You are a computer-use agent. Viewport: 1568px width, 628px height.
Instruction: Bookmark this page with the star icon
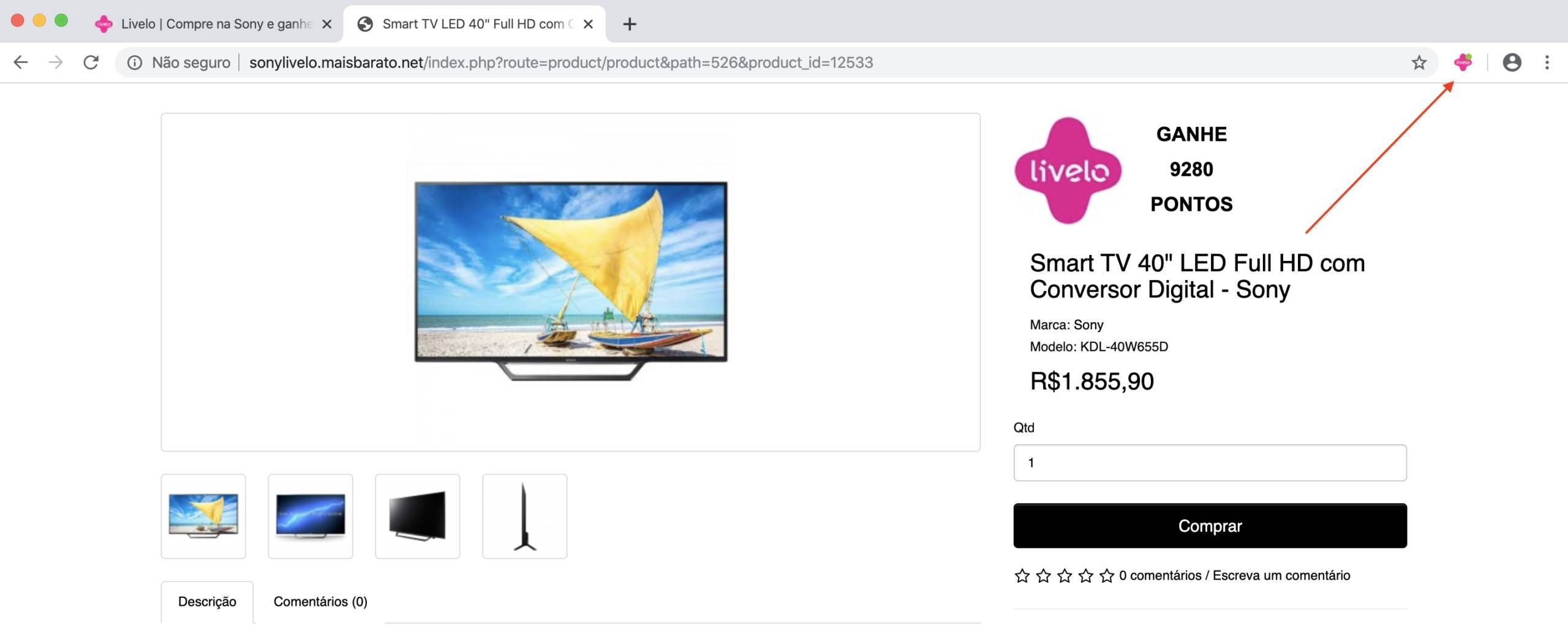(1419, 62)
